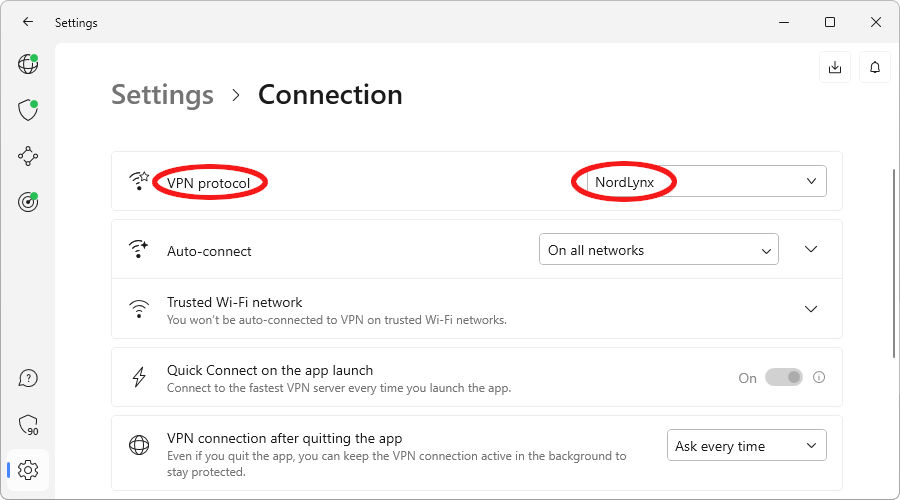The image size is (900, 500).
Task: Show info for Quick Connect on launch
Action: click(819, 377)
